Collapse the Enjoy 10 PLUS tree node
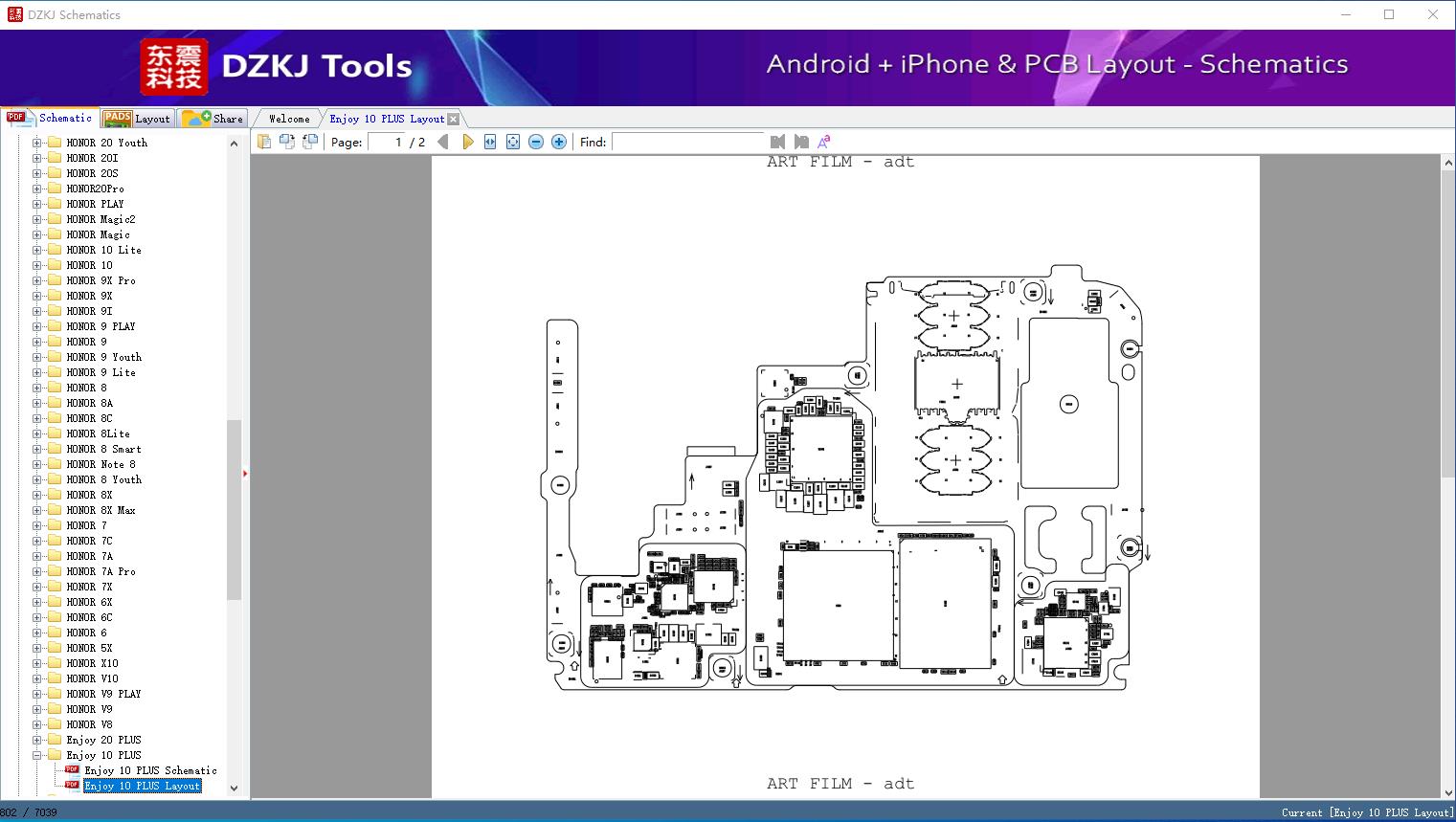The image size is (1456, 822). tap(37, 755)
